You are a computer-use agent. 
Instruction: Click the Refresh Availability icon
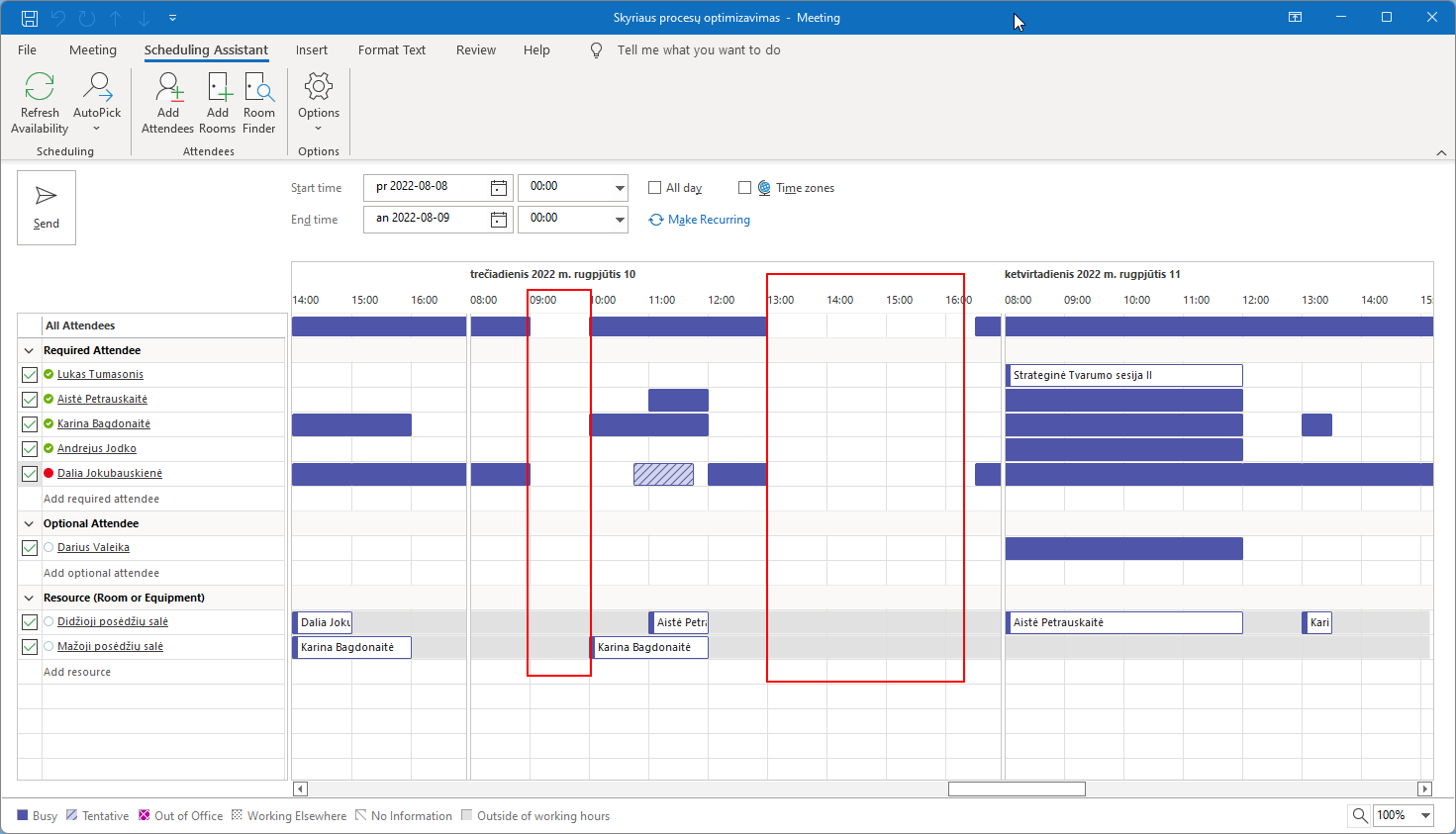pos(40,88)
